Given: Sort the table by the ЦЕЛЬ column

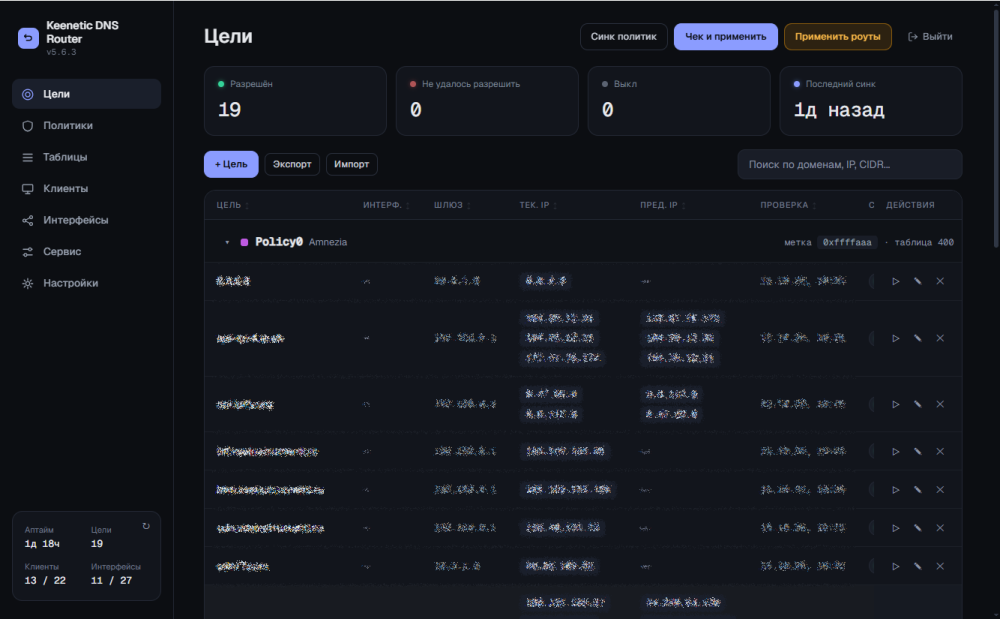Looking at the screenshot, I should coord(232,205).
